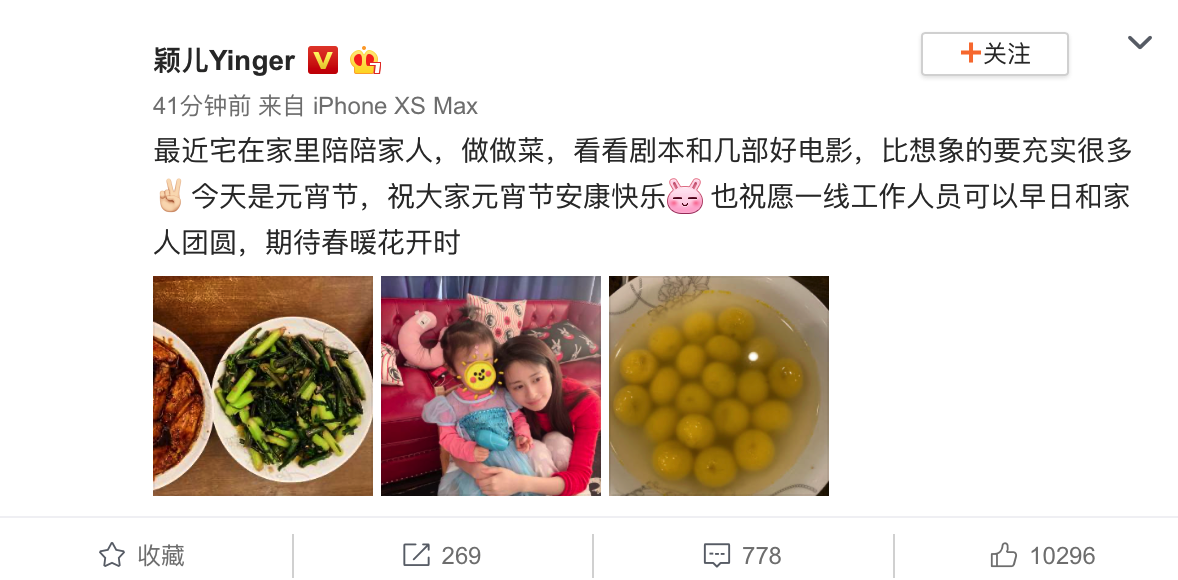The image size is (1178, 580).
Task: Open the 41分钟前 timestamp link
Action: pos(201,106)
